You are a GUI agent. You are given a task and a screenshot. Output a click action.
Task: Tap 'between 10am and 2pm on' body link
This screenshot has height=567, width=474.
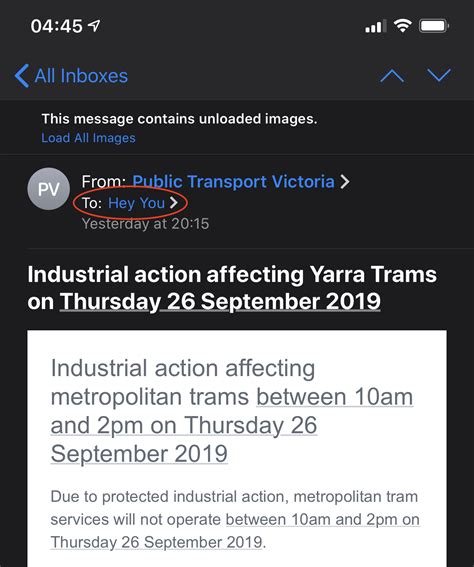[323, 520]
